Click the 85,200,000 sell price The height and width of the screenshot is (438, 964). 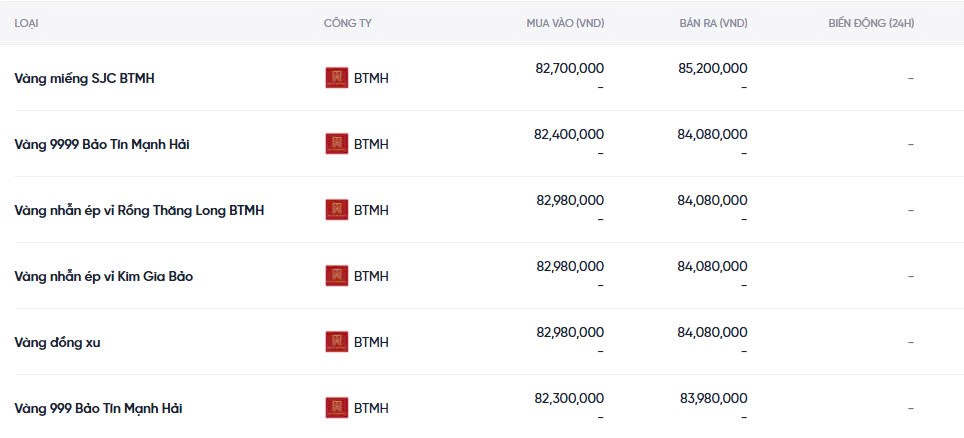[712, 68]
